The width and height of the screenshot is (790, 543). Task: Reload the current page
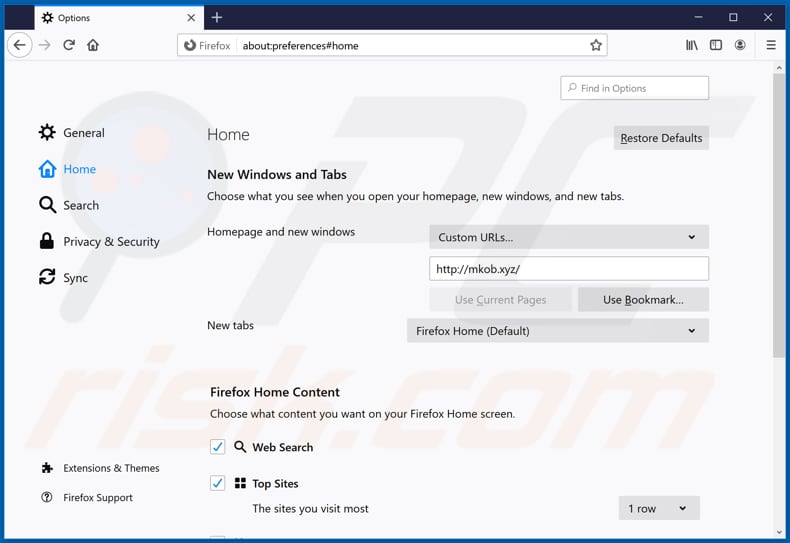(x=69, y=45)
